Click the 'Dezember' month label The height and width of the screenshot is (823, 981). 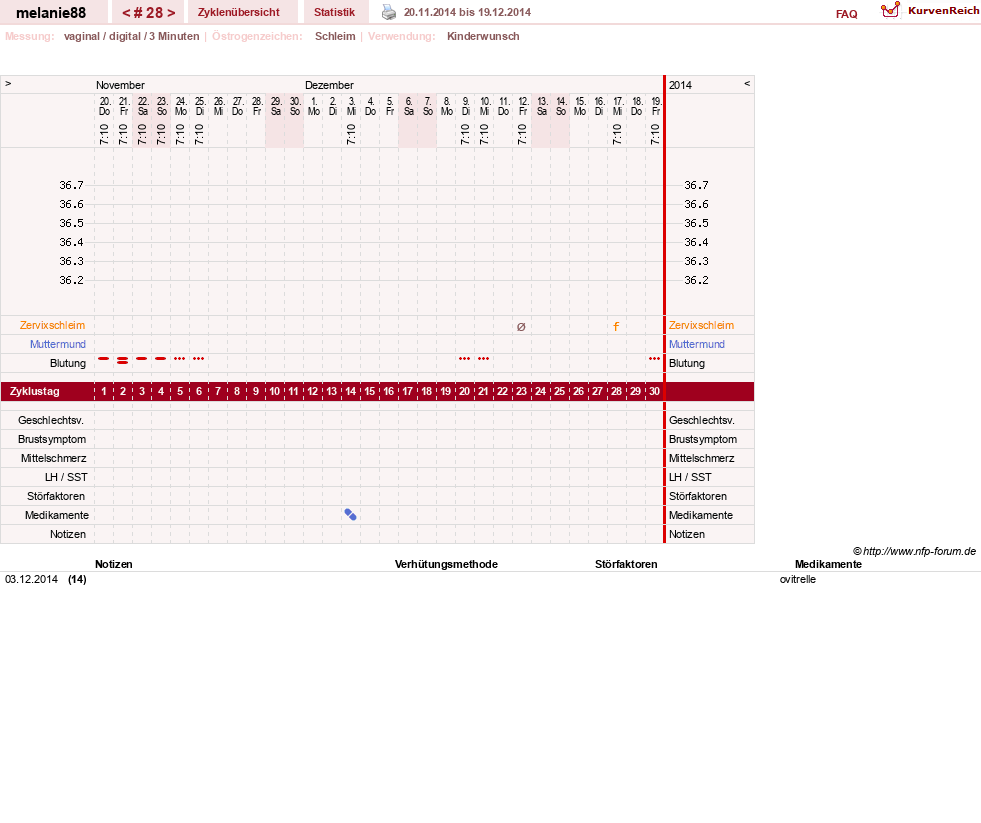click(x=329, y=85)
